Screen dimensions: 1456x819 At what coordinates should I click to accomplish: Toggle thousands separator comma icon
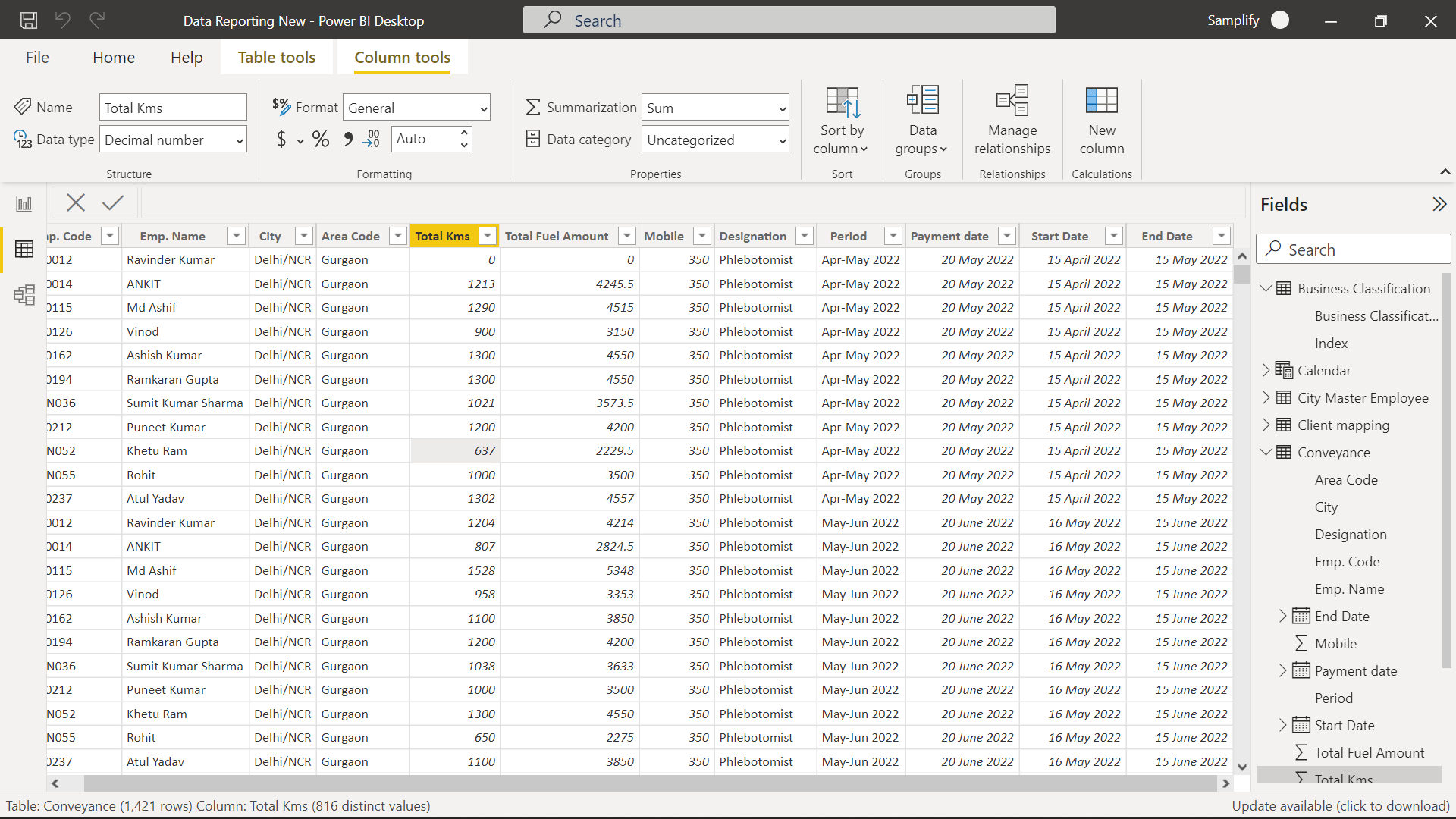pos(347,139)
